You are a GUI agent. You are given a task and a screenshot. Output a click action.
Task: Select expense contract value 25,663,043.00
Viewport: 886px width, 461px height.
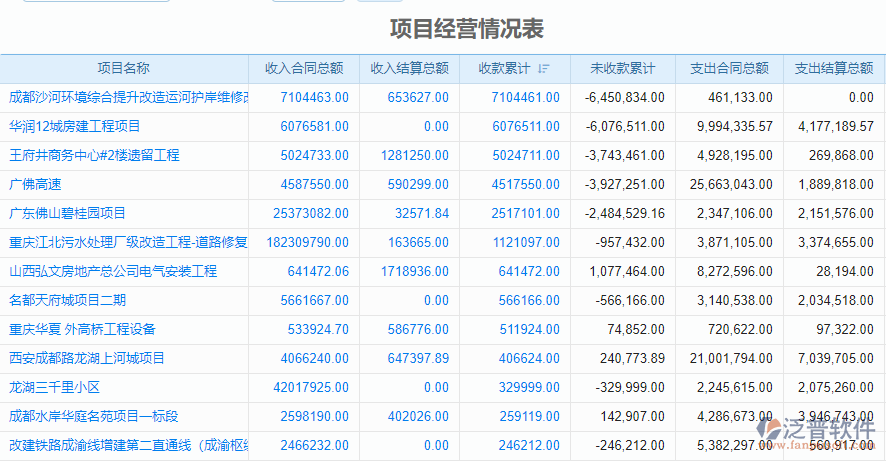pyautogui.click(x=731, y=184)
